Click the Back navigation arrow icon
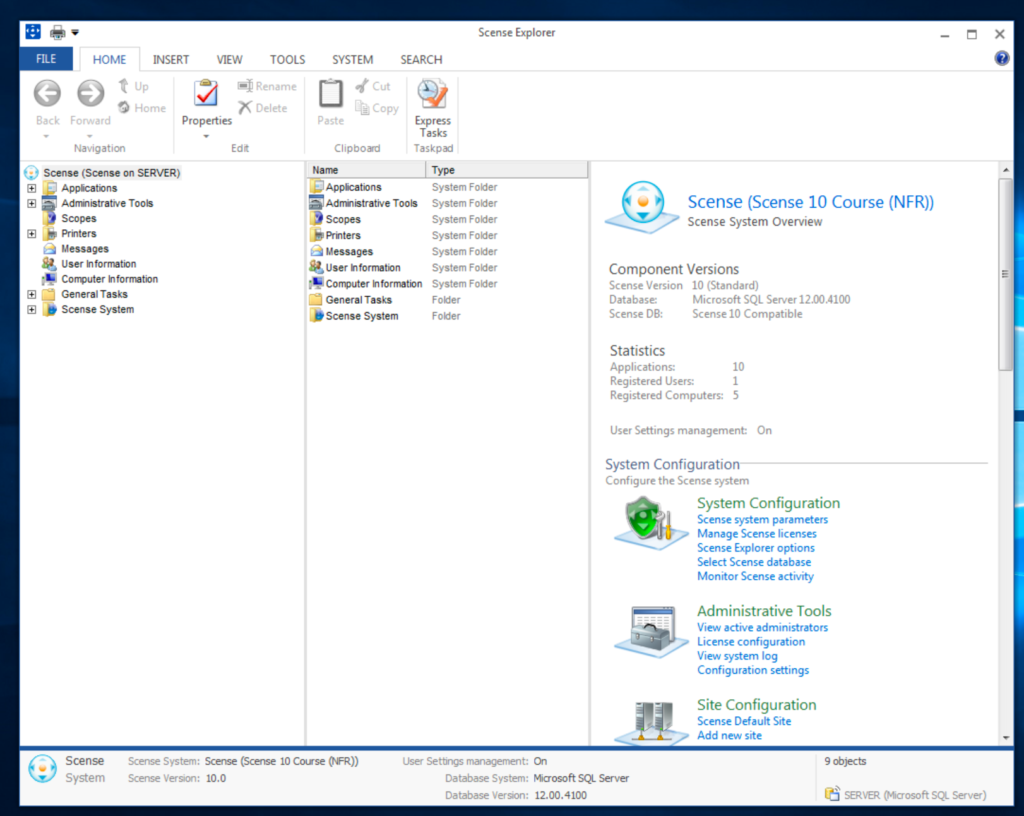Viewport: 1024px width, 816px height. pyautogui.click(x=47, y=93)
